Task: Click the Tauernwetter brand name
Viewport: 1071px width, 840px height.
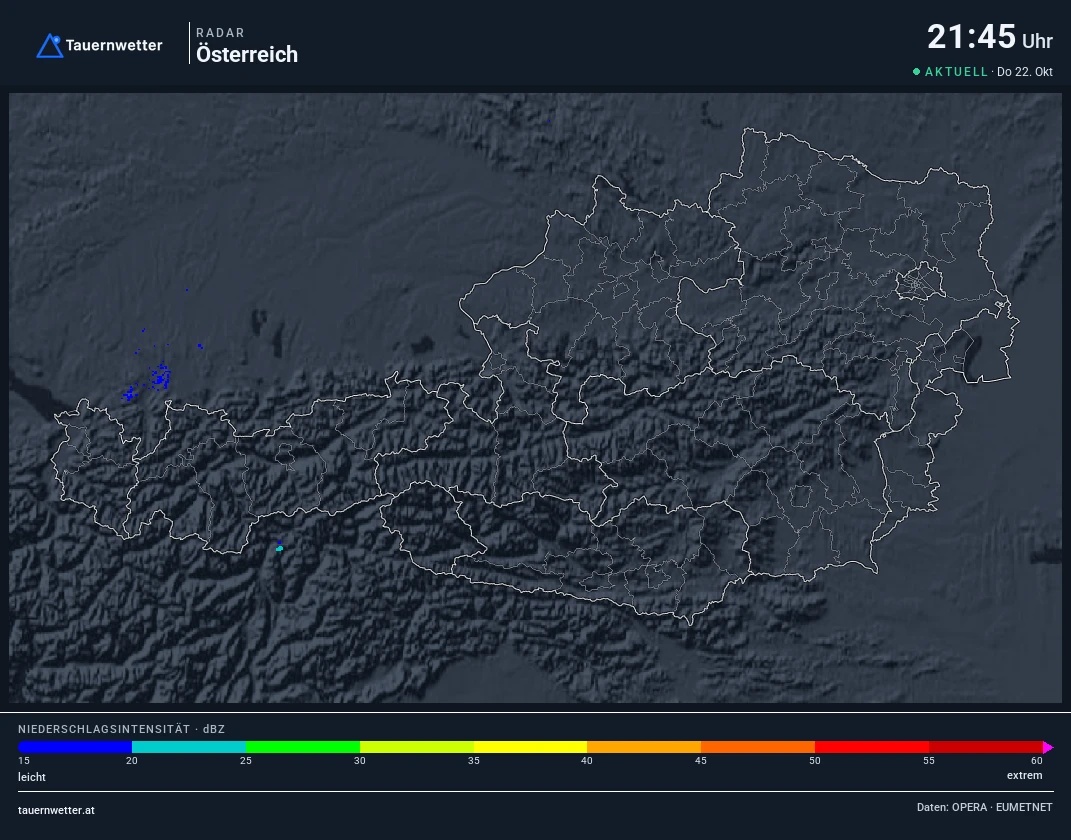Action: (114, 46)
